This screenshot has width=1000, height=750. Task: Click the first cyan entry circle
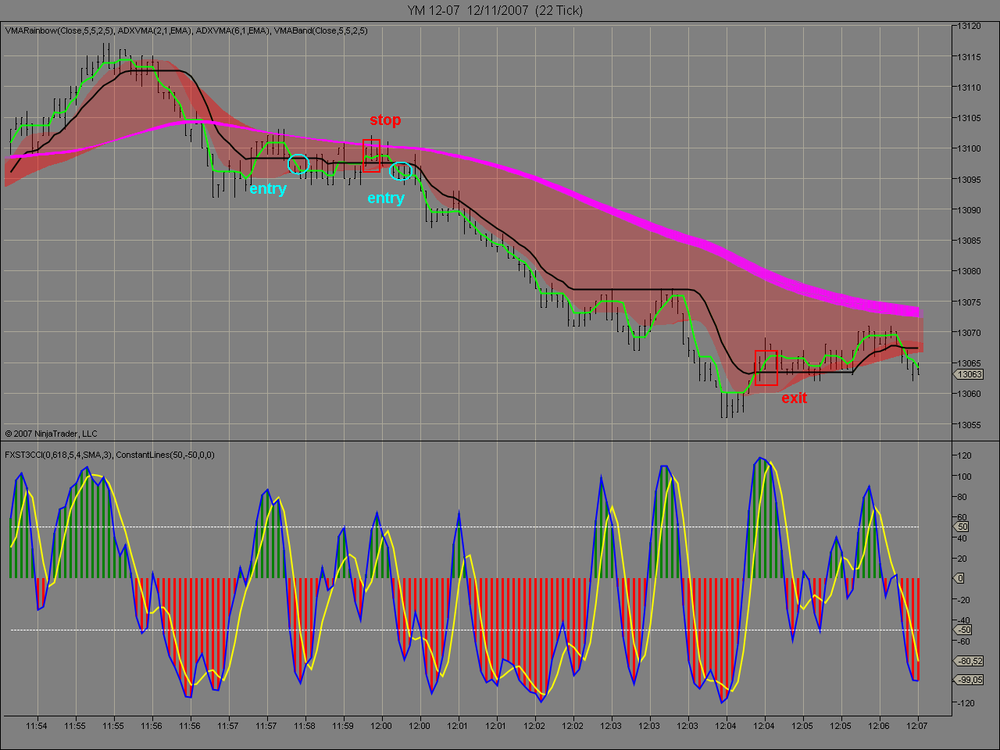point(298,165)
